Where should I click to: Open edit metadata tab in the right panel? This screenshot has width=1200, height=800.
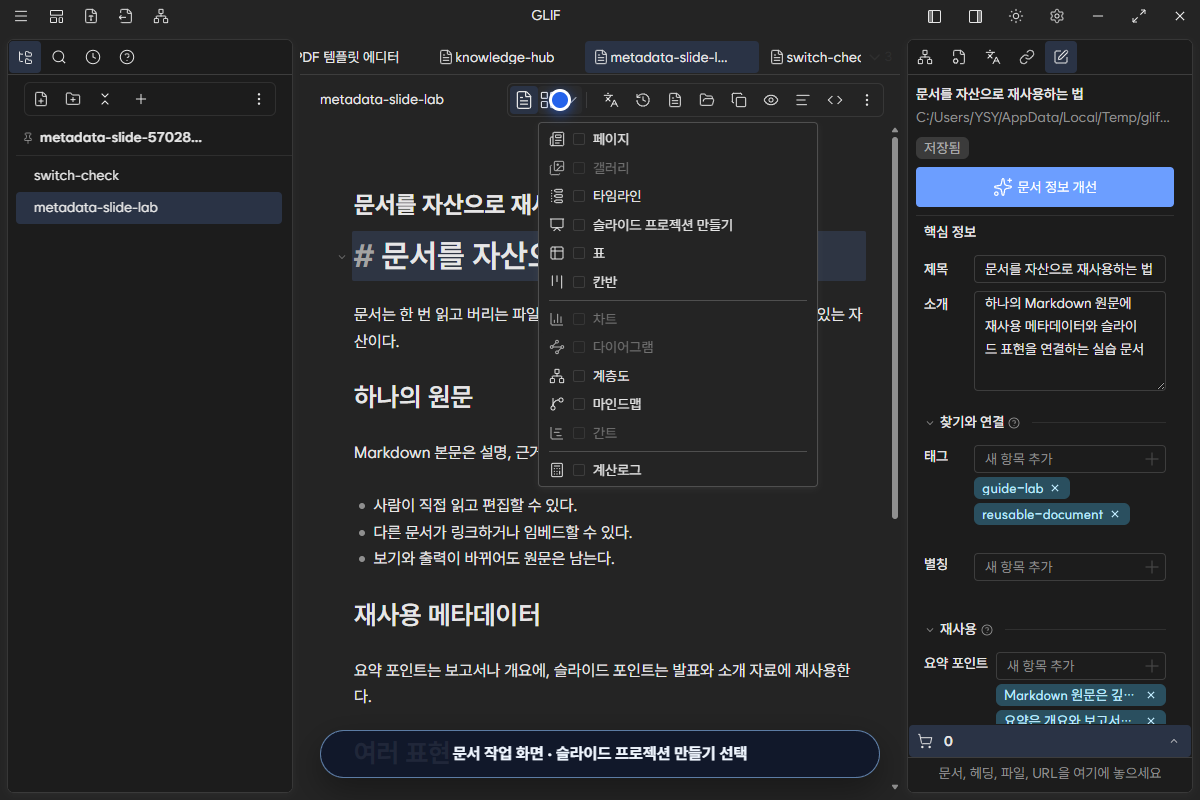(x=1061, y=57)
